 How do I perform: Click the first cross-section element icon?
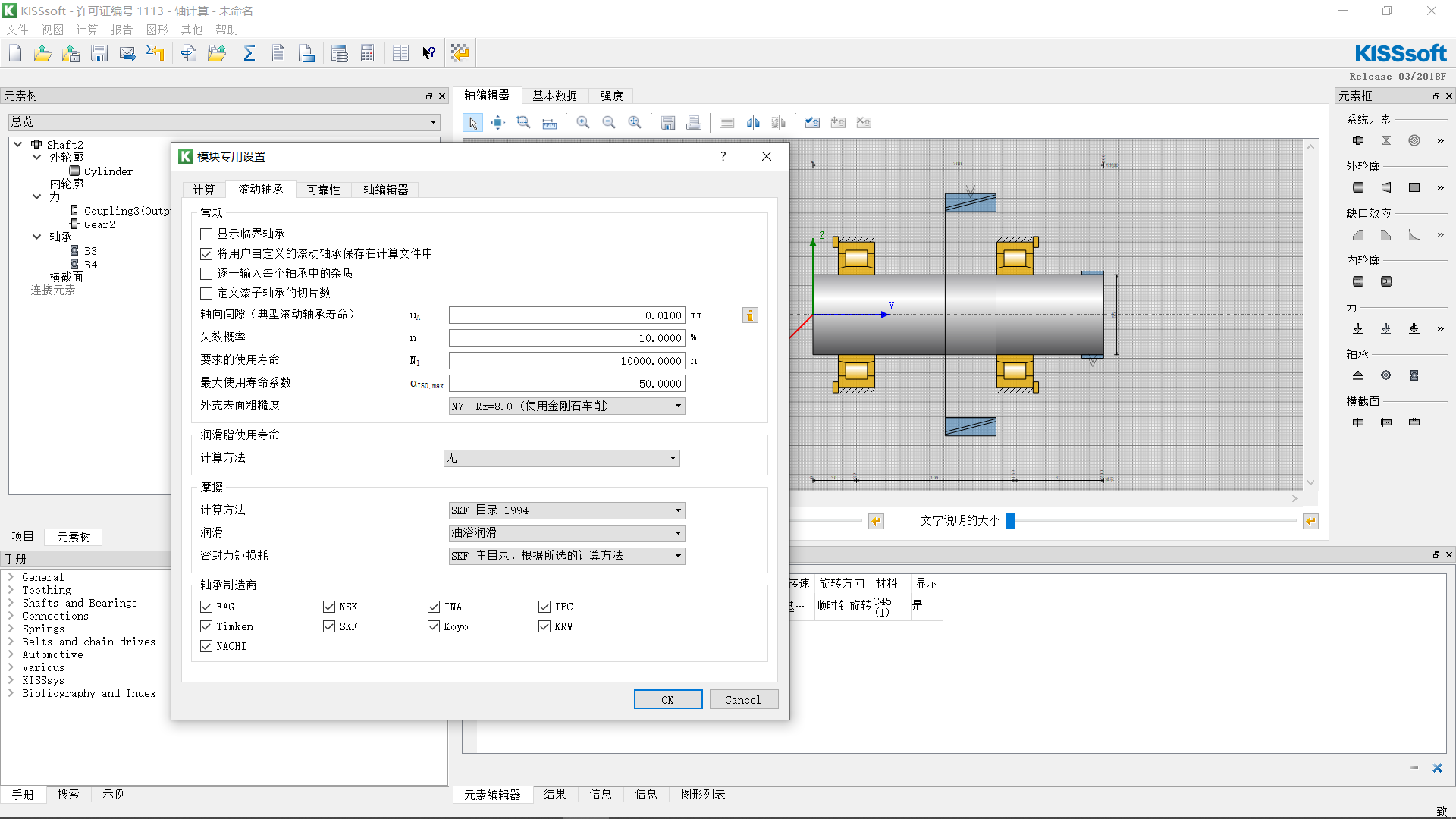click(x=1358, y=422)
